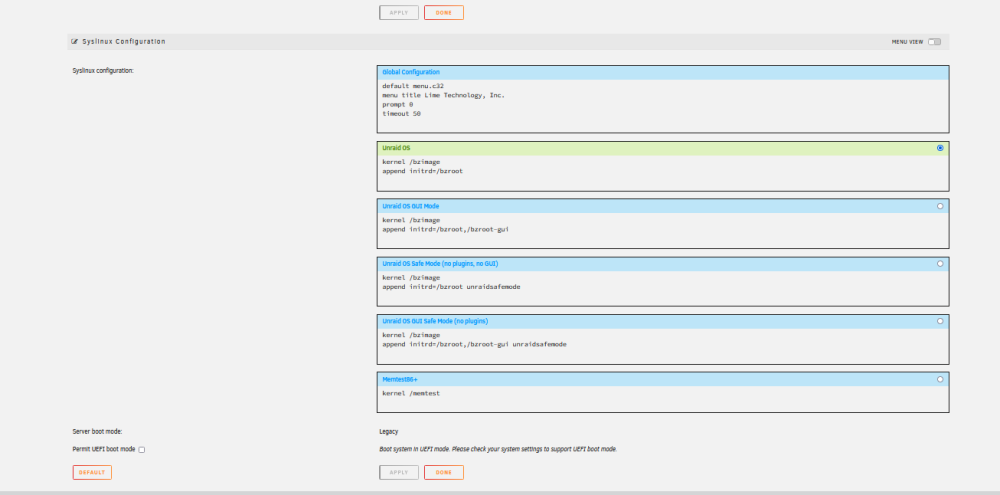
Task: Select Unraid OS GUI Safe Mode (no plugins) radio
Action: [x=940, y=321]
